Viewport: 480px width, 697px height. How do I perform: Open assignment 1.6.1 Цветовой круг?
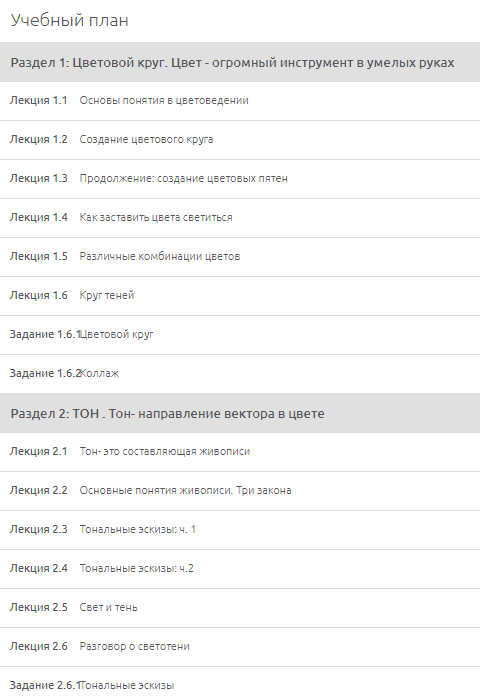pos(240,335)
